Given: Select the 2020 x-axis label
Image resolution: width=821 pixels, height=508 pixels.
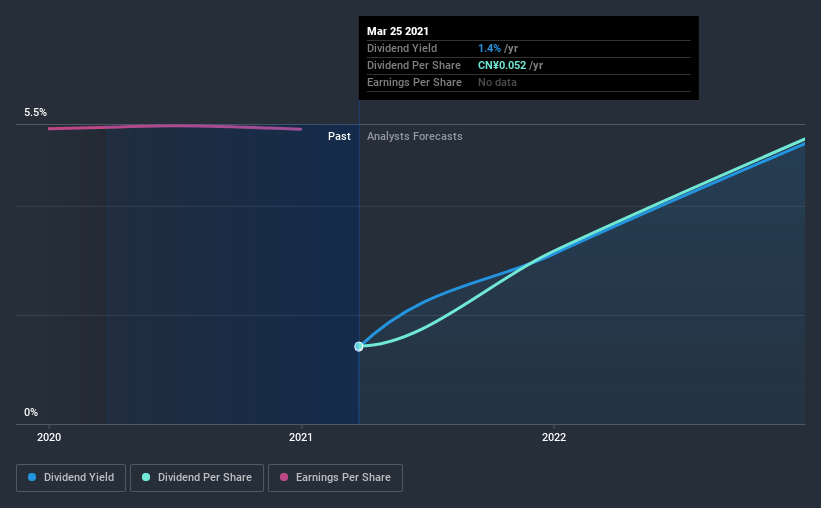Looking at the screenshot, I should click(x=50, y=437).
